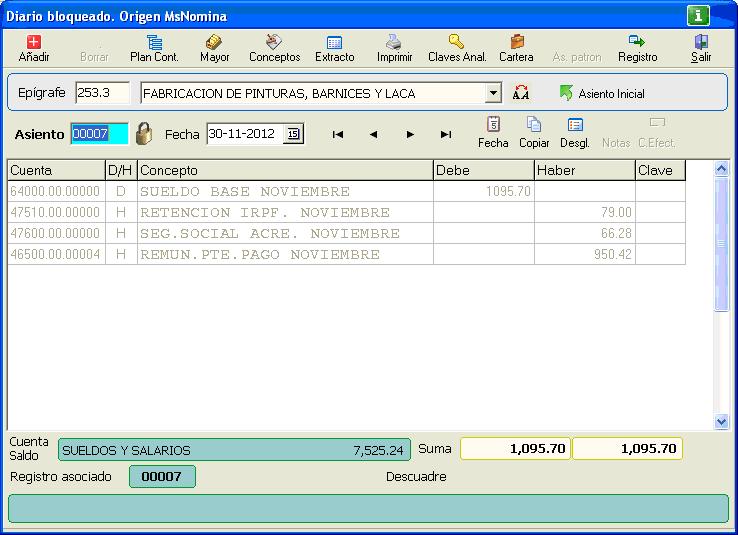Select account 47510.00.00000 cell

click(56, 212)
